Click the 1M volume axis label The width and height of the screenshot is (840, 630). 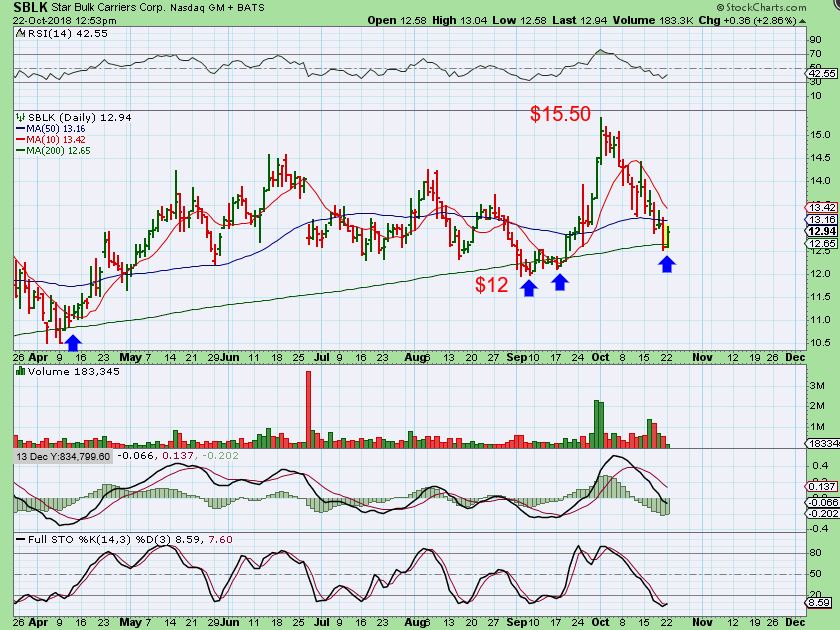coord(817,427)
